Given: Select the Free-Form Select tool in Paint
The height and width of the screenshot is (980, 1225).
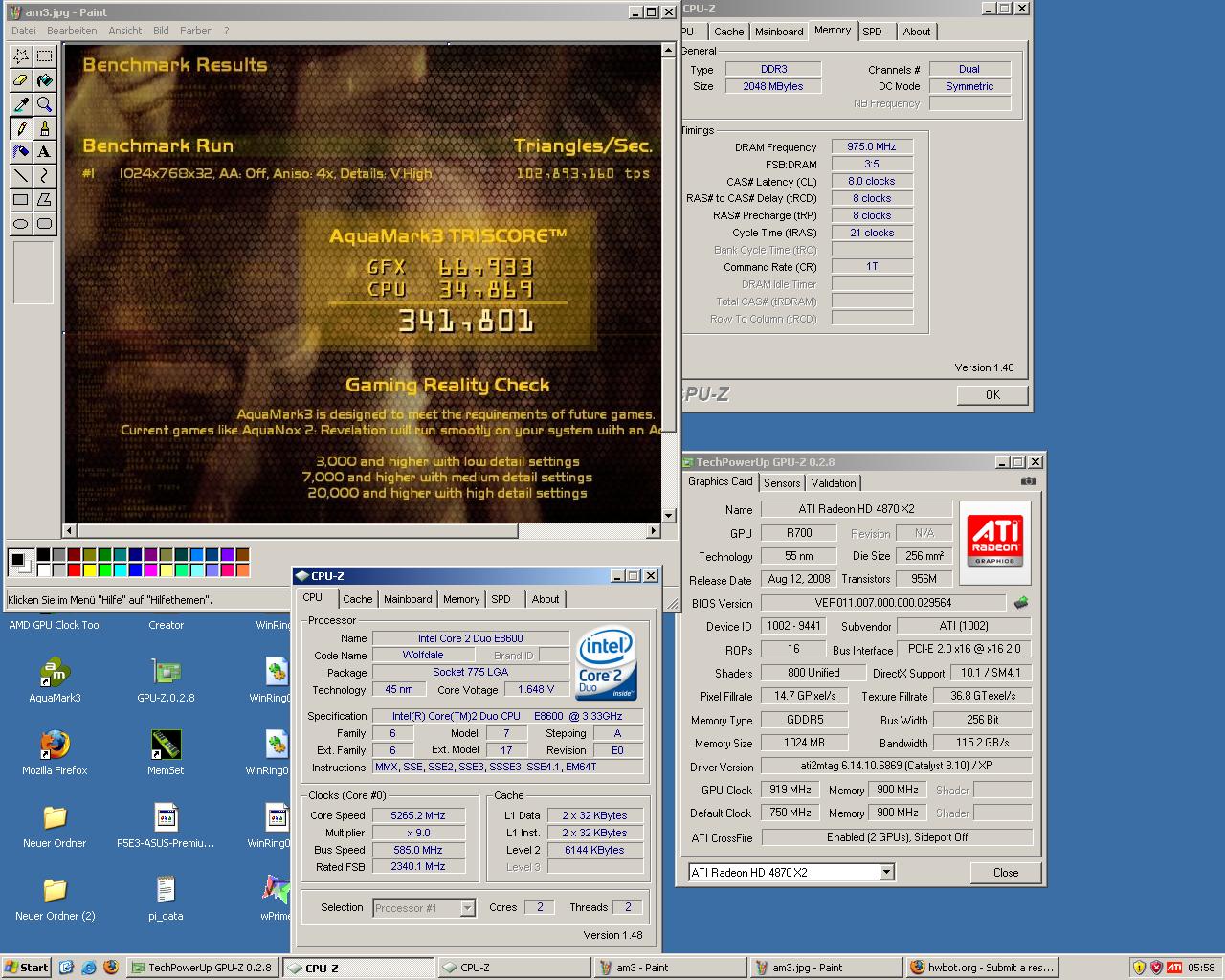Looking at the screenshot, I should 20,56.
